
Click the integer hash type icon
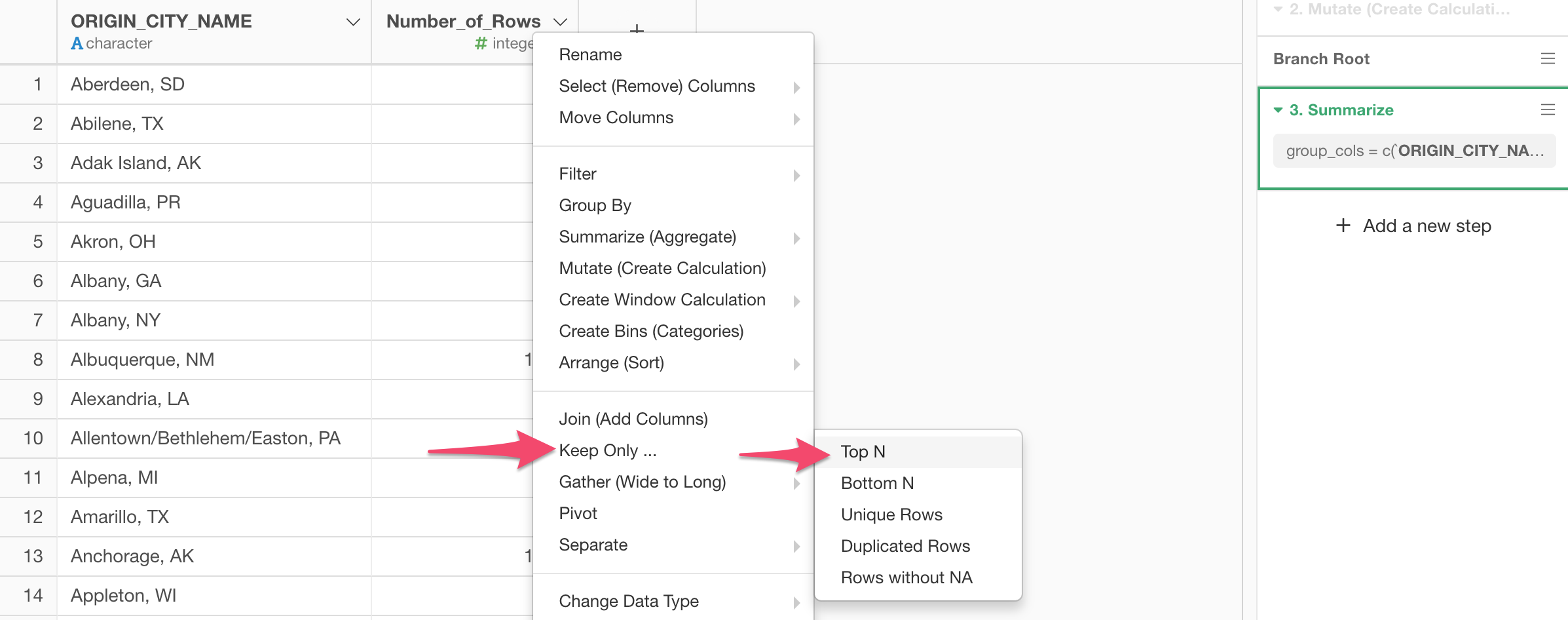[481, 43]
